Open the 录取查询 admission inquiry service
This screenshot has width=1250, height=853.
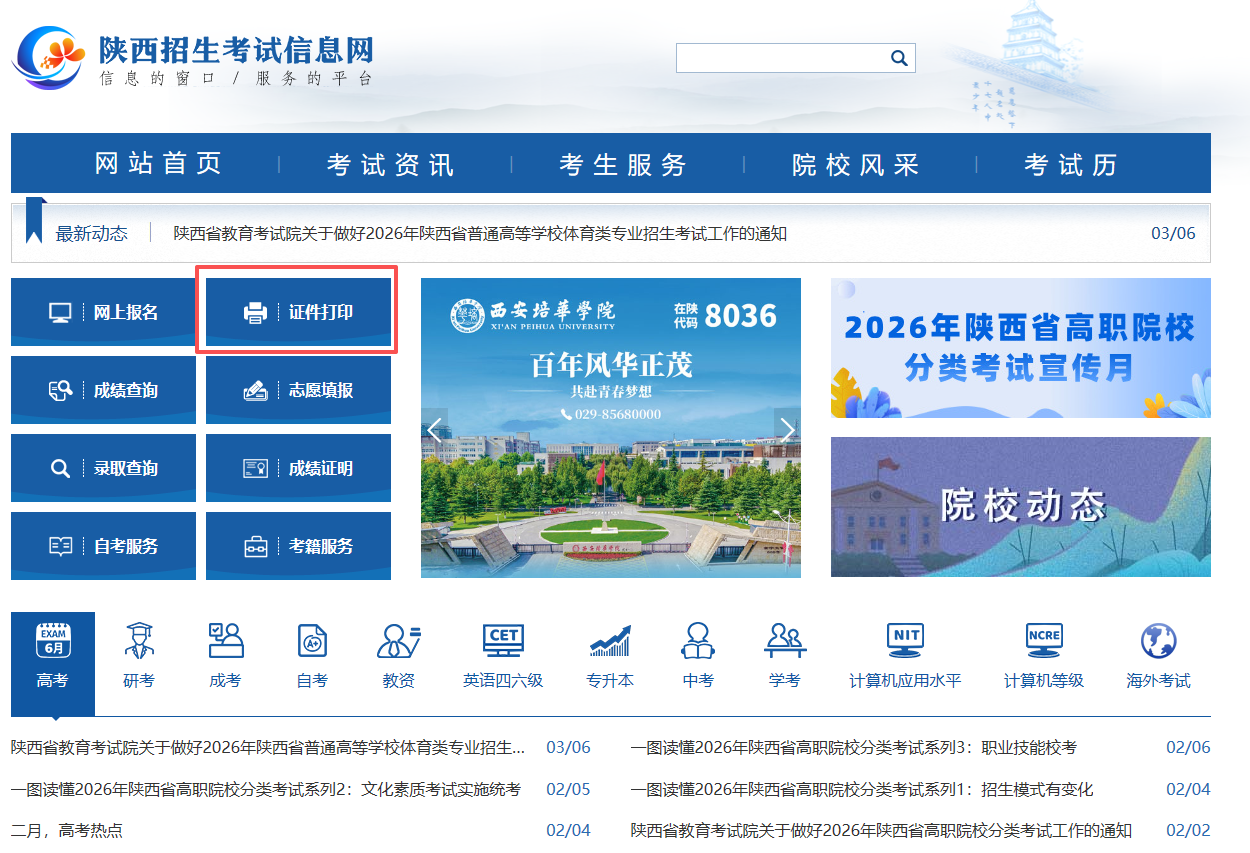pyautogui.click(x=103, y=467)
